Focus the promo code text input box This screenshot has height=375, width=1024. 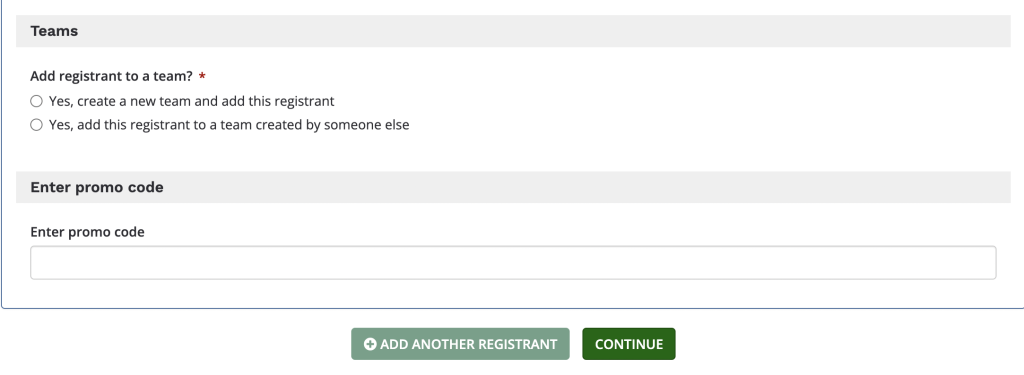tap(513, 263)
